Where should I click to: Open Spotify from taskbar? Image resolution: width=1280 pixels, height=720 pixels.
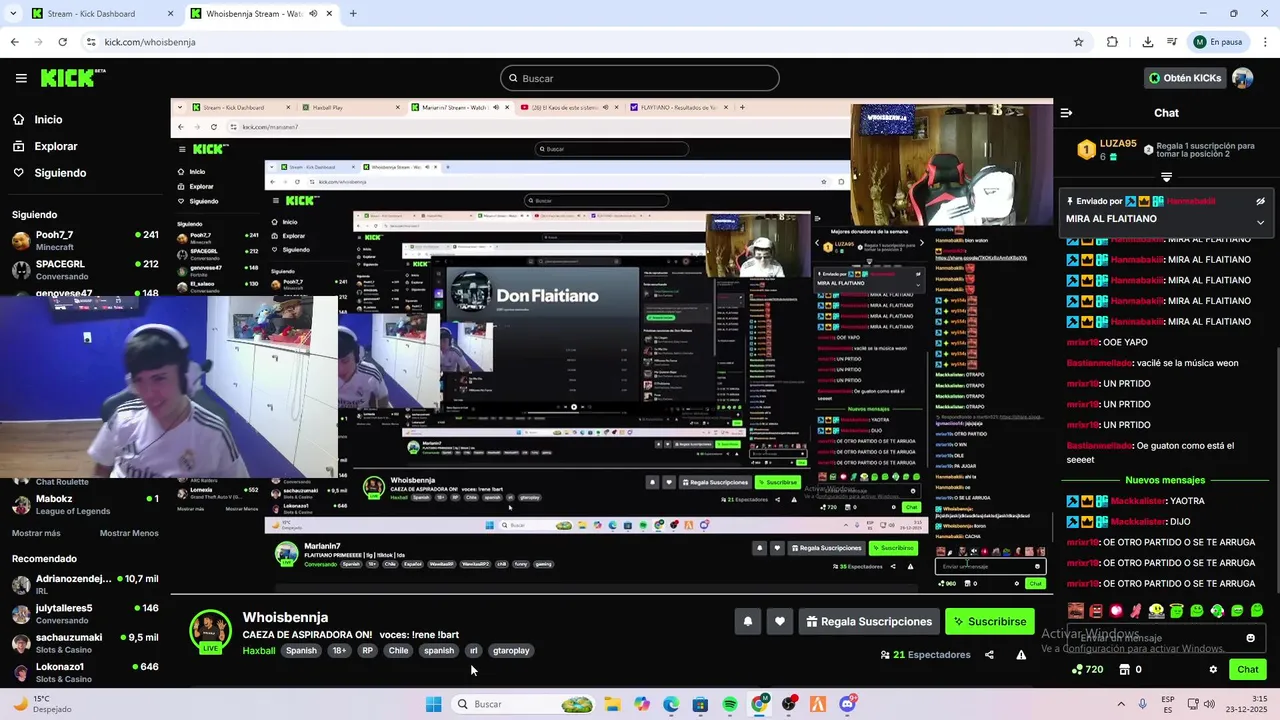tap(730, 704)
